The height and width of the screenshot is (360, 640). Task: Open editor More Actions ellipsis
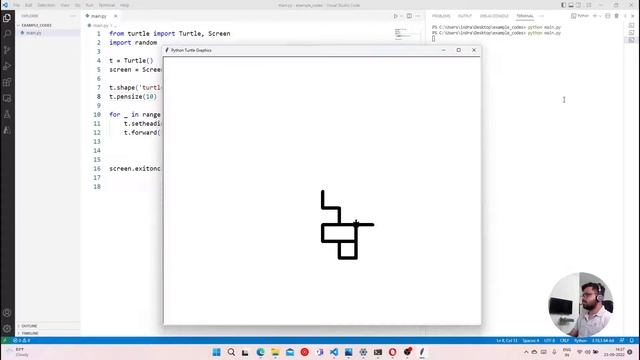coord(418,16)
